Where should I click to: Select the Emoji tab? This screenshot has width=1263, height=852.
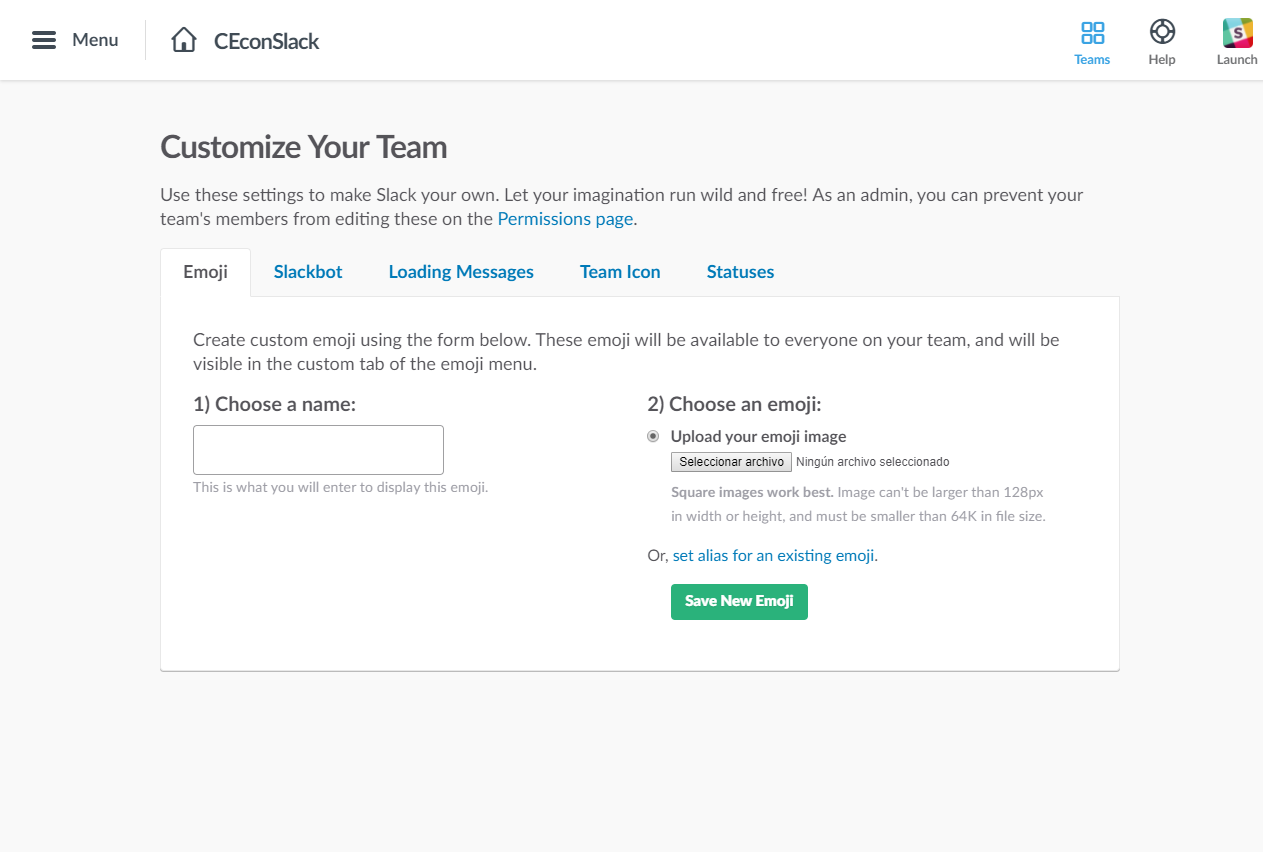205,272
